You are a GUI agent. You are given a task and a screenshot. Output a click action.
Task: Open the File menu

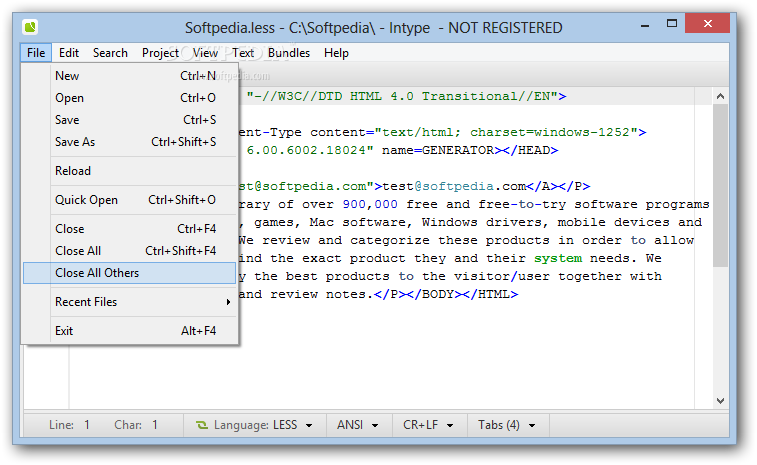[x=36, y=53]
